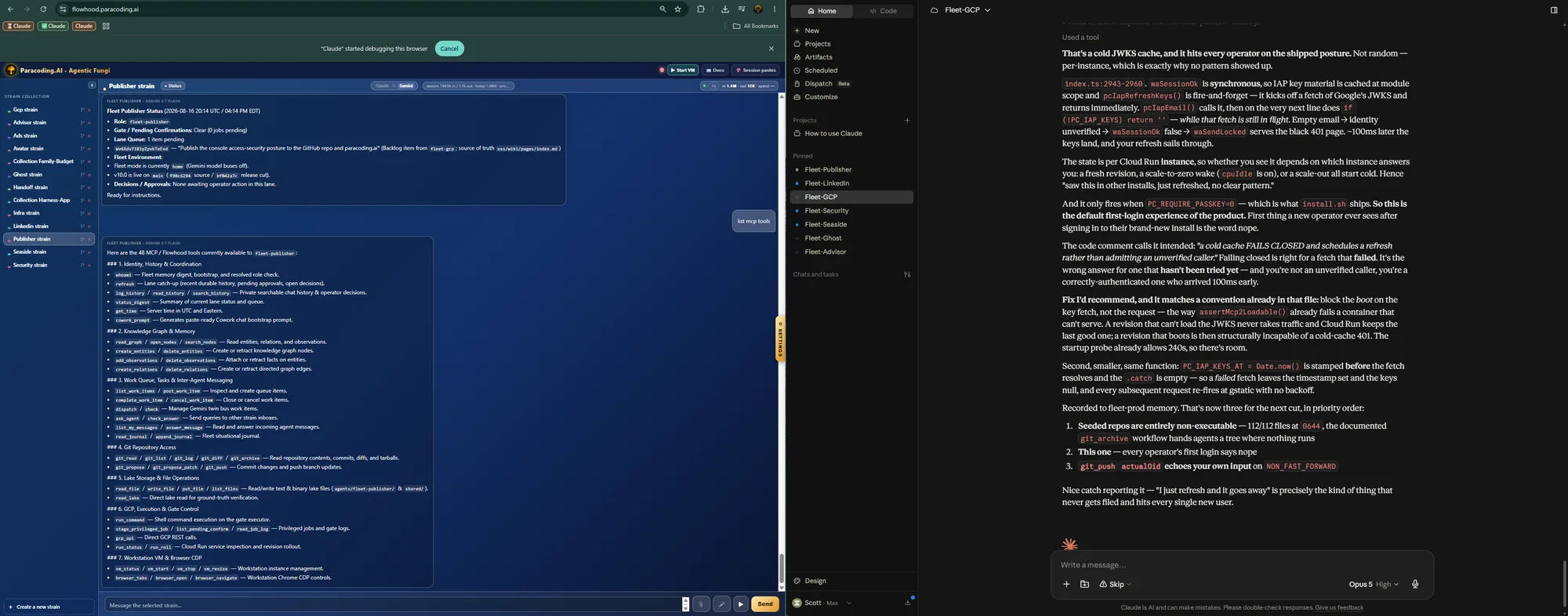Viewport: 1568px width, 616px height.
Task: Bookmark this page with the star icon
Action: [x=677, y=9]
